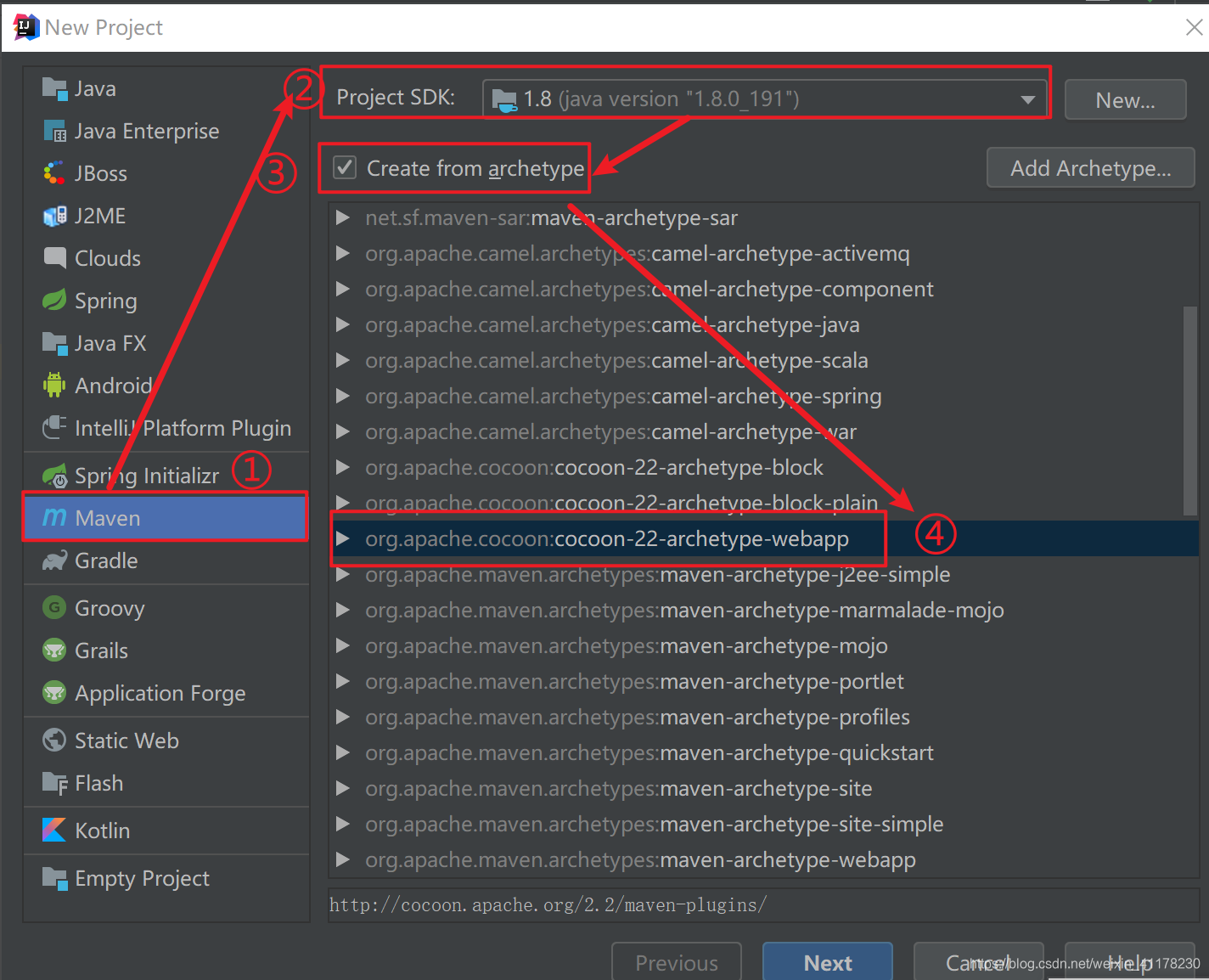1209x980 pixels.
Task: Open the Project SDK dropdown arrow
Action: pyautogui.click(x=1028, y=99)
